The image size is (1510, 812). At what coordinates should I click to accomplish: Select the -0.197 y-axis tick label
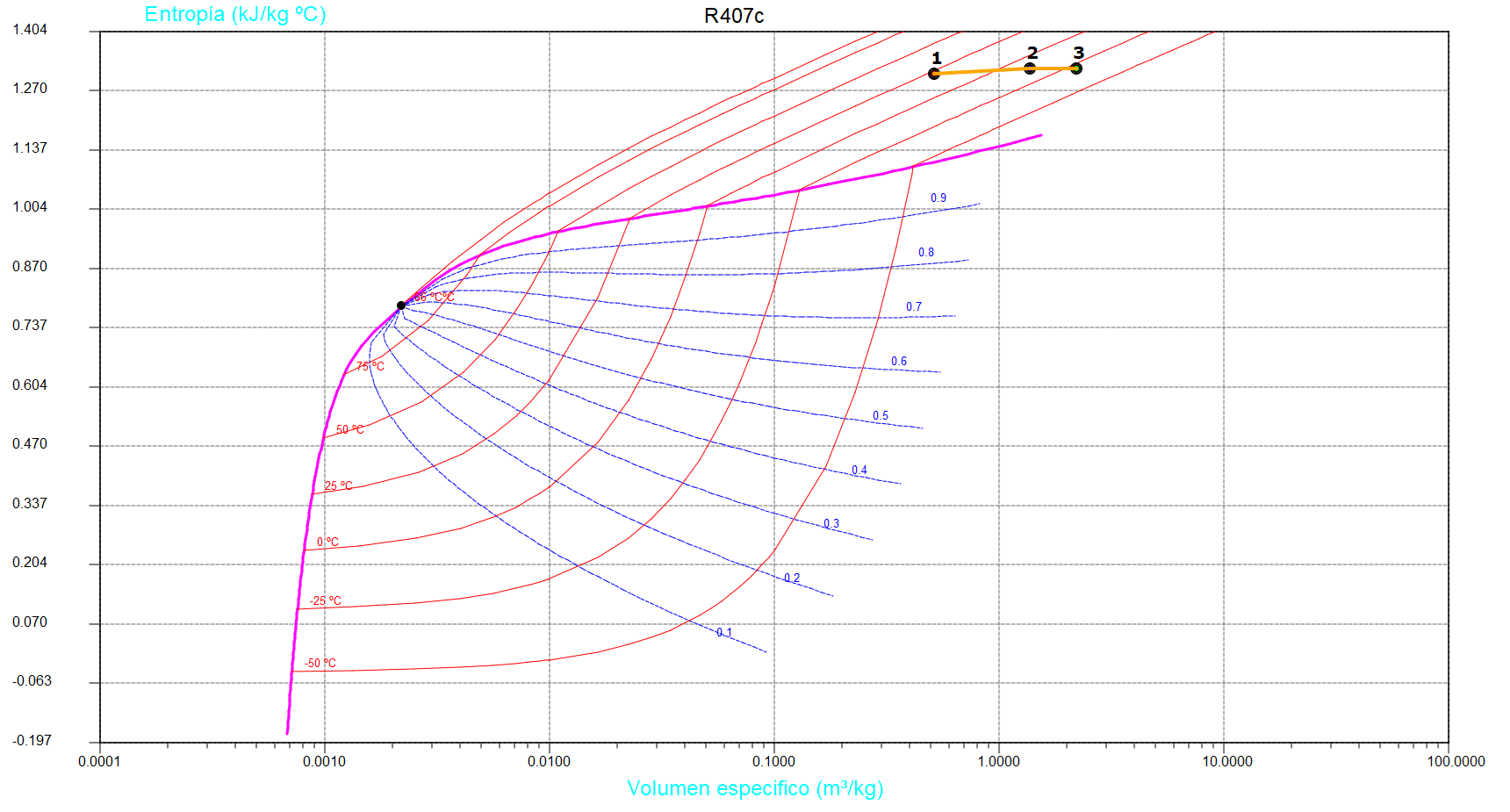click(x=32, y=741)
